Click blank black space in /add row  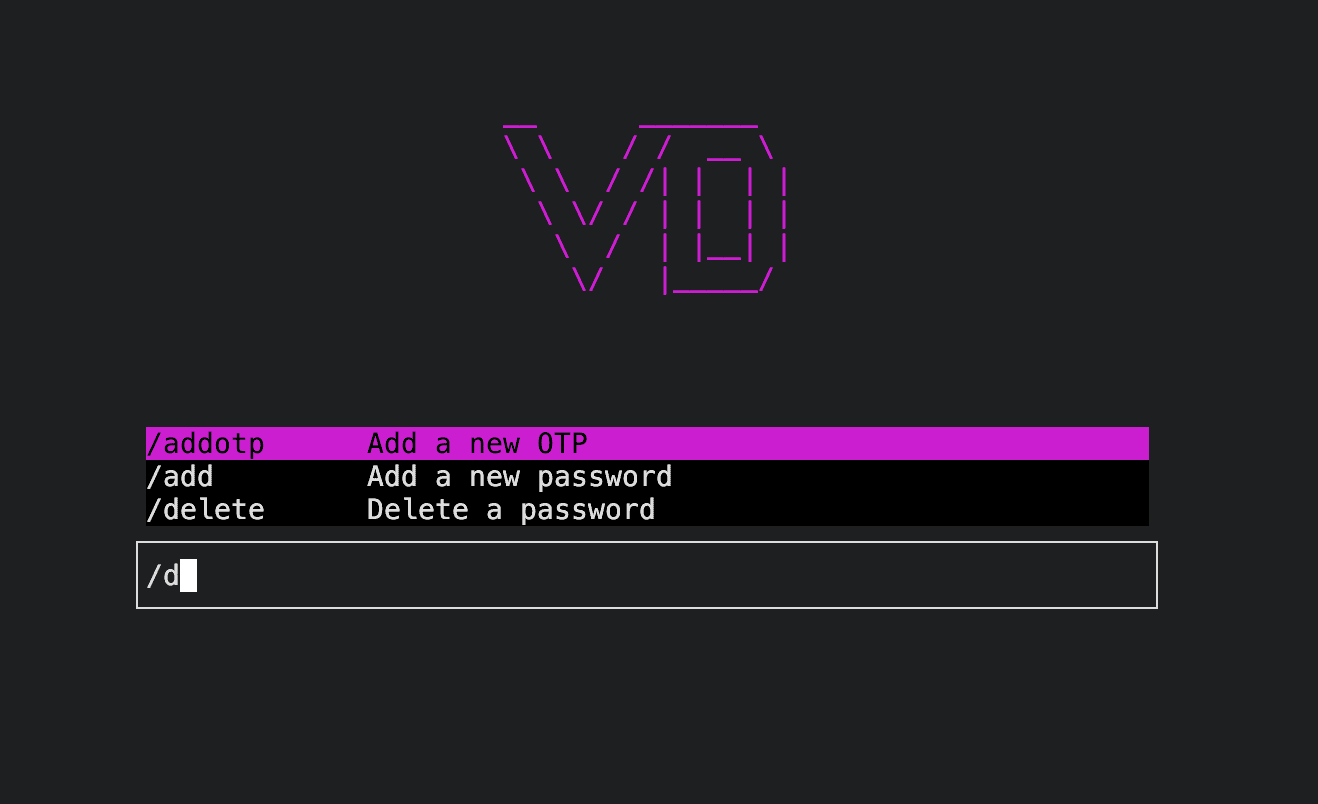click(x=910, y=476)
